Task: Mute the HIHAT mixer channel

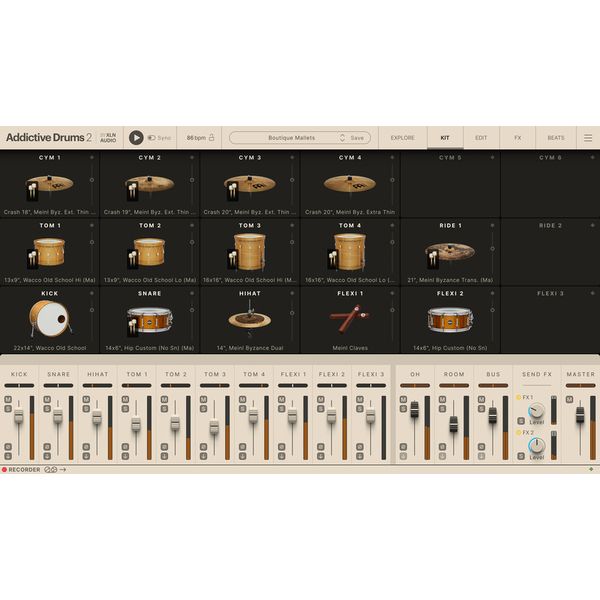Action: point(86,399)
